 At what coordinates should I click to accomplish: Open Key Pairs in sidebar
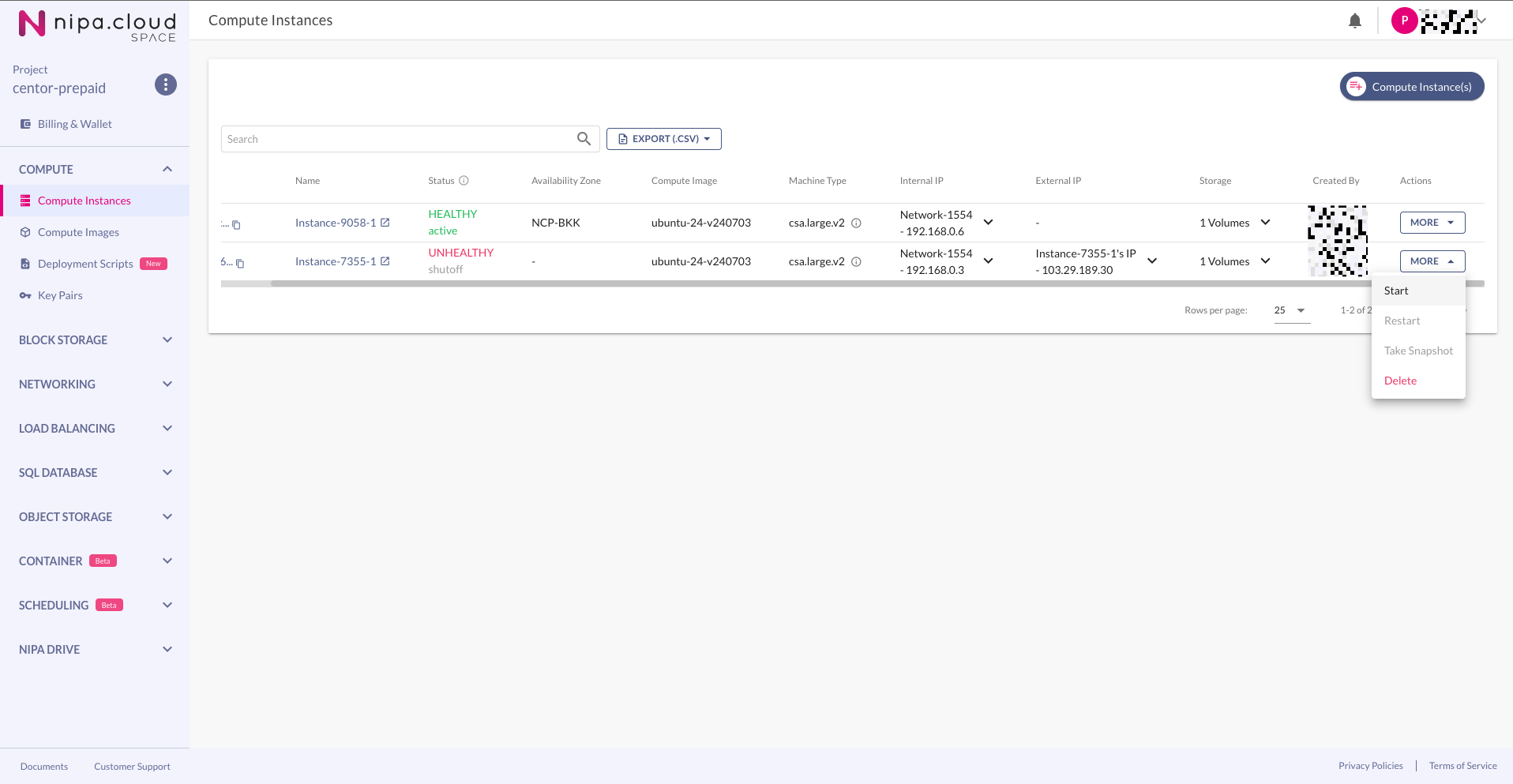point(95,295)
